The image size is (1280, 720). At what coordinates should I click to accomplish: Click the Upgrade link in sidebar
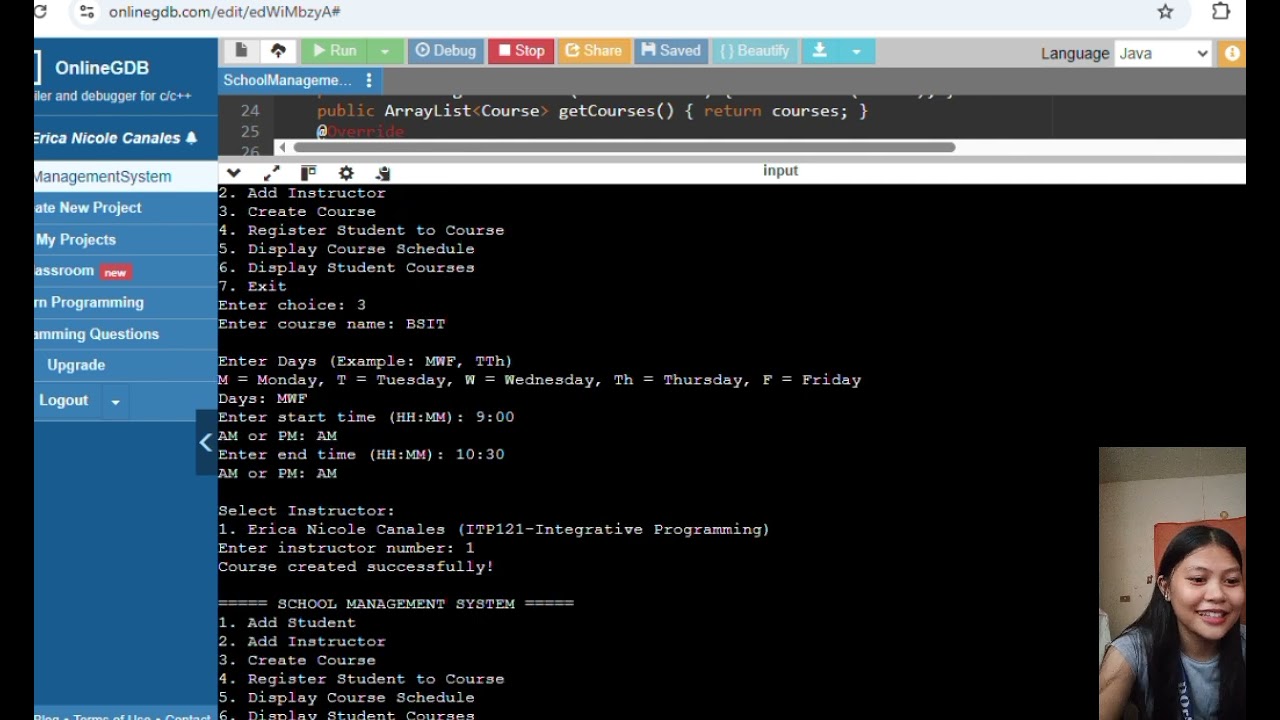pos(76,365)
